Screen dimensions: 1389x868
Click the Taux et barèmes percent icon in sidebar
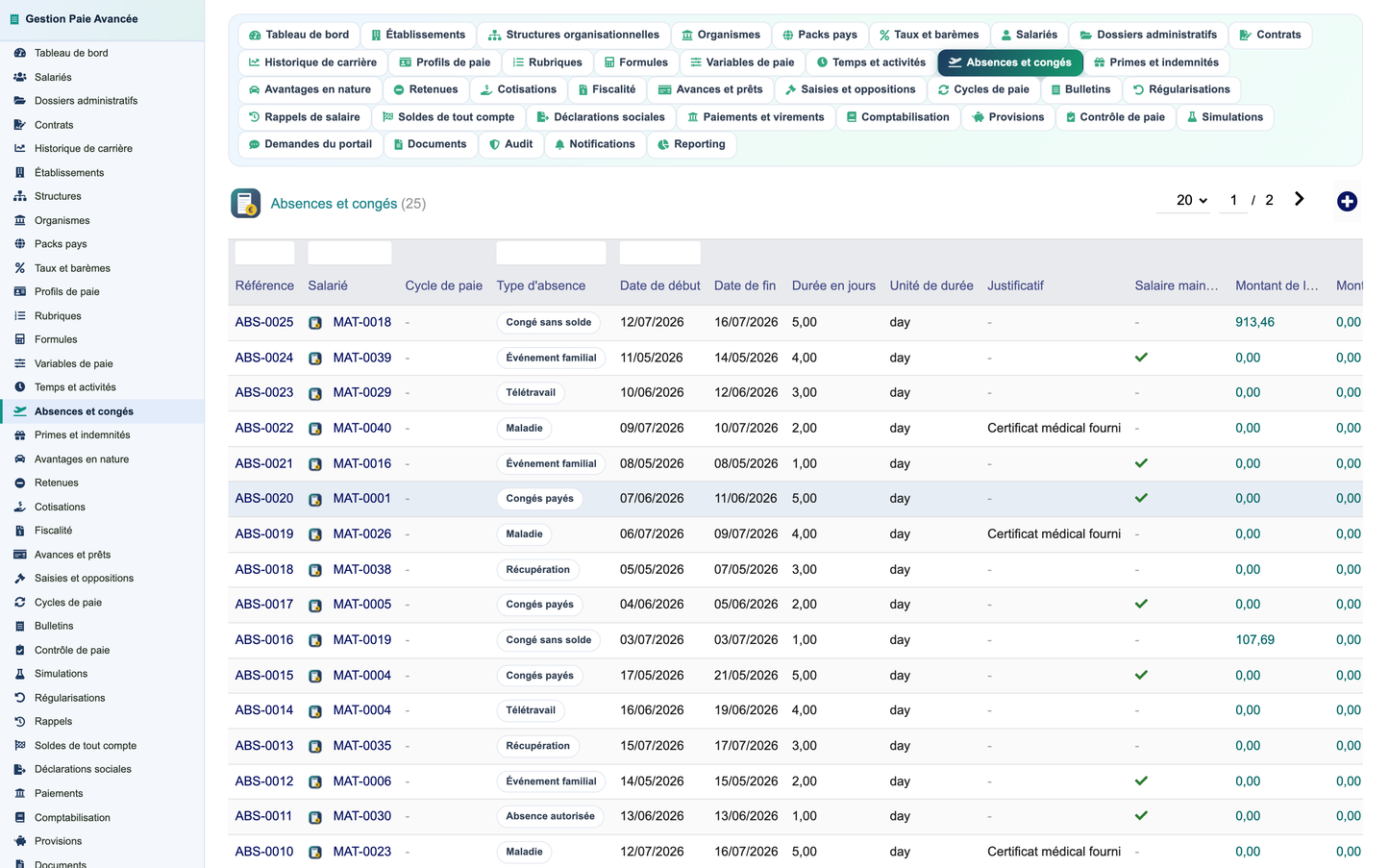19,268
